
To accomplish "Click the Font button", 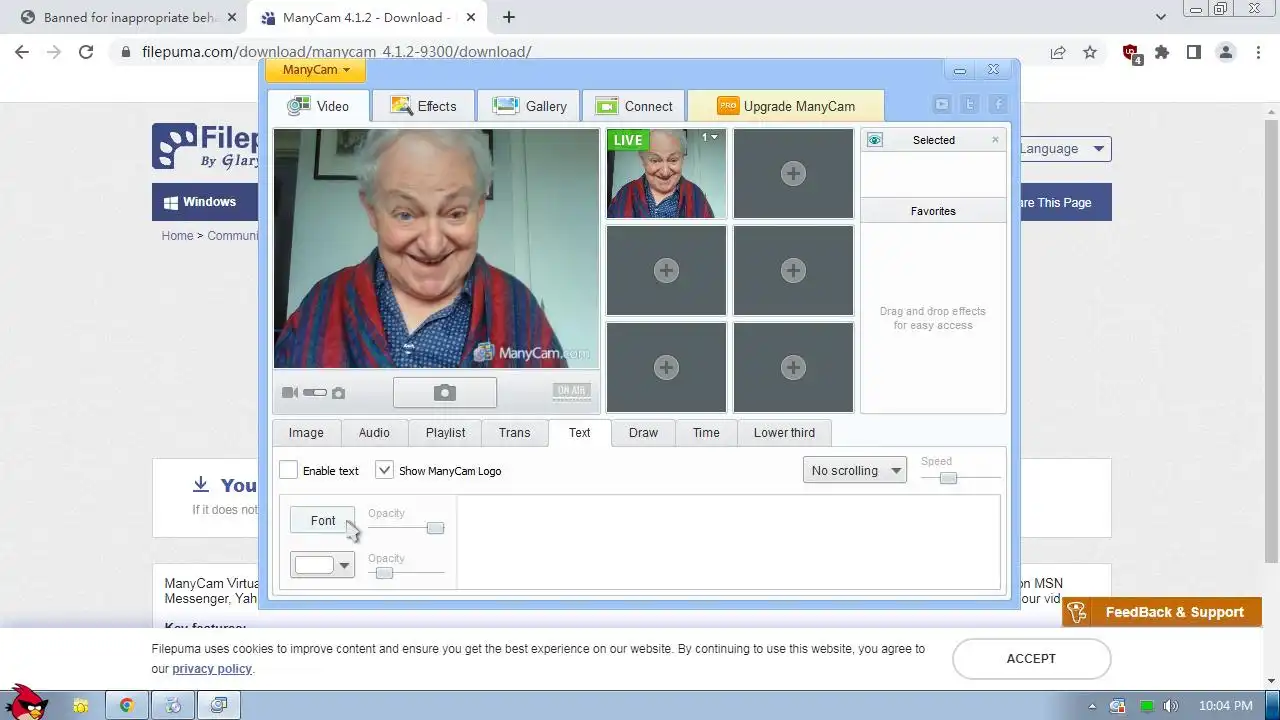I will [322, 520].
